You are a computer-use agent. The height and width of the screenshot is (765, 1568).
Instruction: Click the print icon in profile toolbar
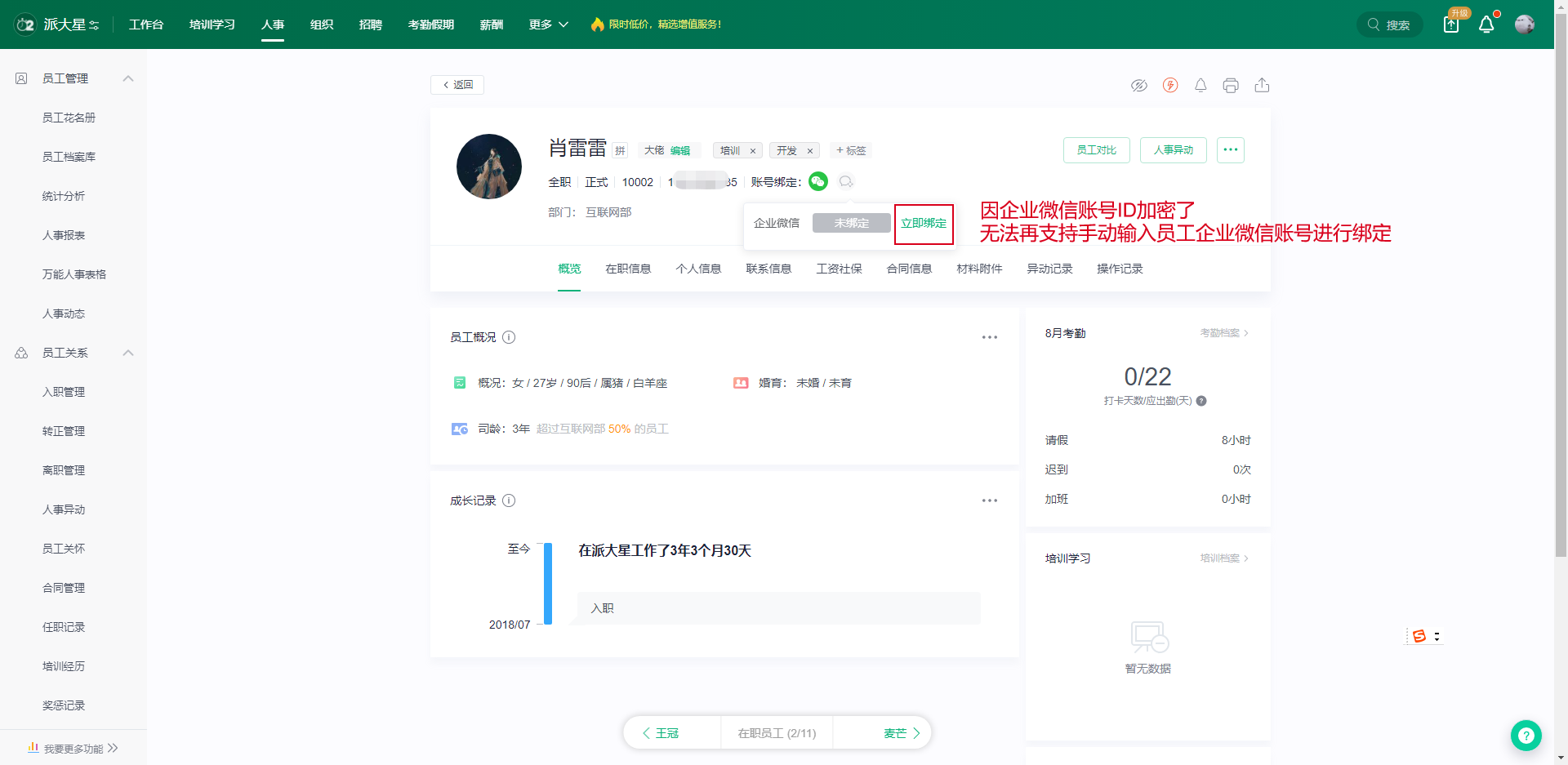[1231, 86]
